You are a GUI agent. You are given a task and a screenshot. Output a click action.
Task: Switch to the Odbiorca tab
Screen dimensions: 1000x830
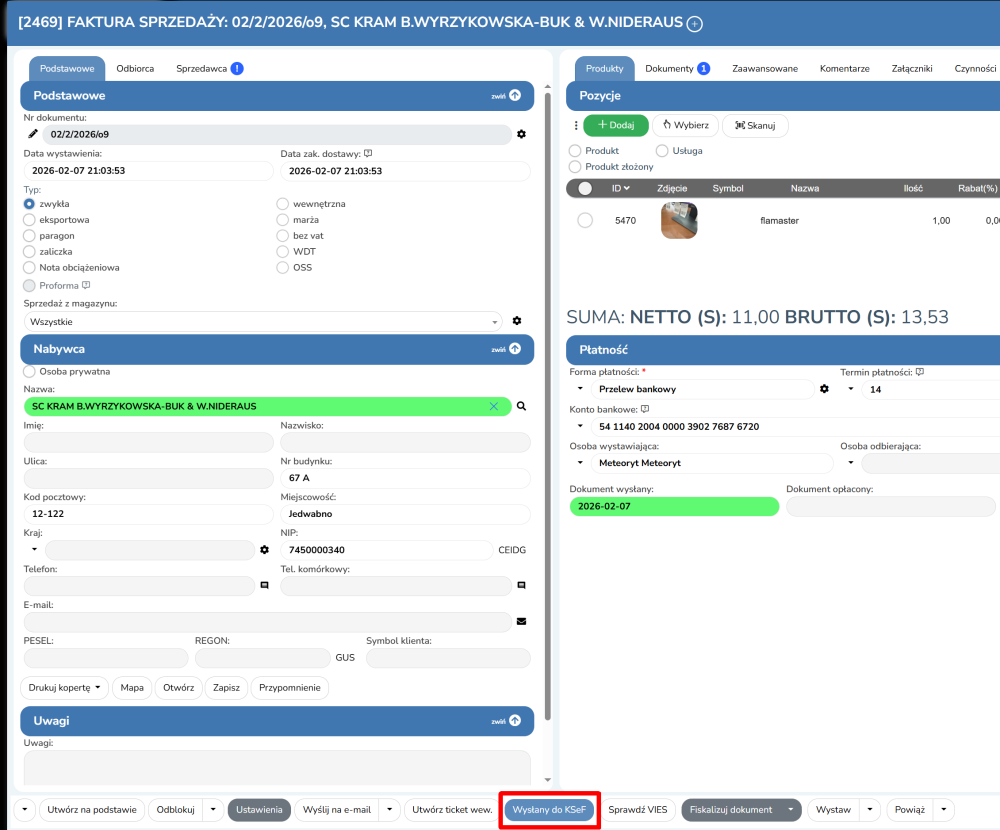(135, 69)
